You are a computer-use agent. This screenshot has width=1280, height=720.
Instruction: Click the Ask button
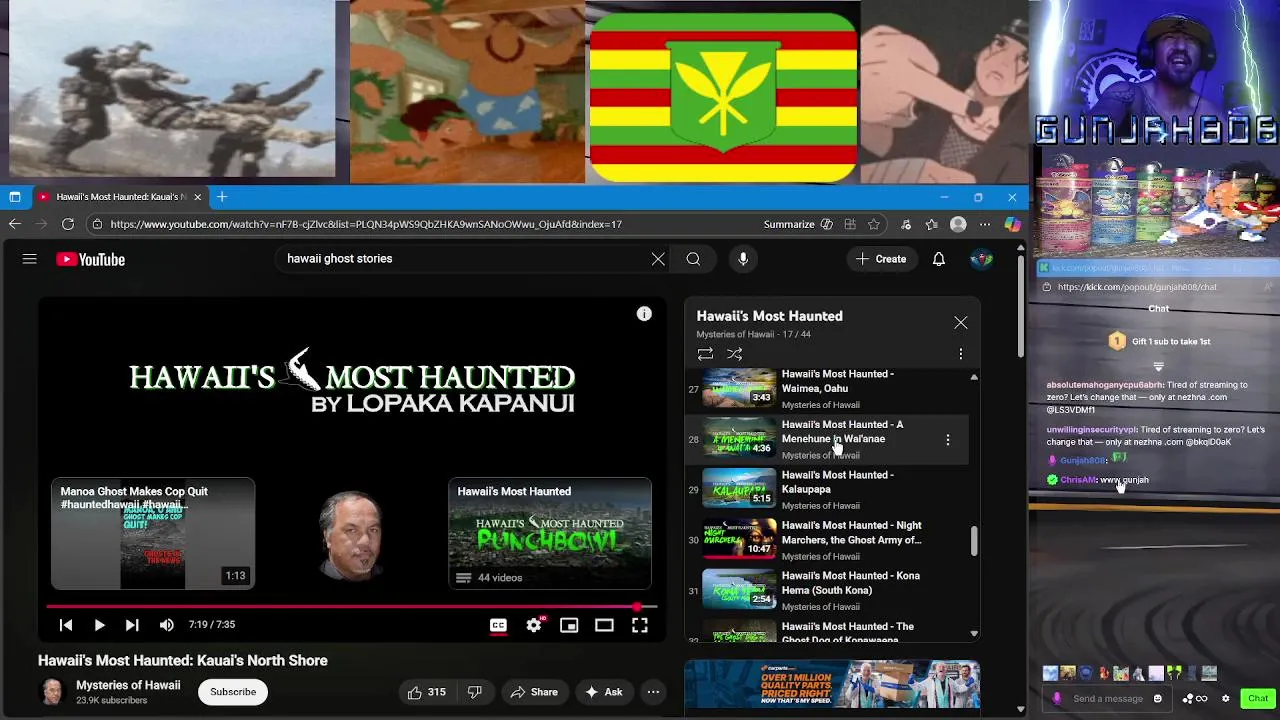point(604,692)
